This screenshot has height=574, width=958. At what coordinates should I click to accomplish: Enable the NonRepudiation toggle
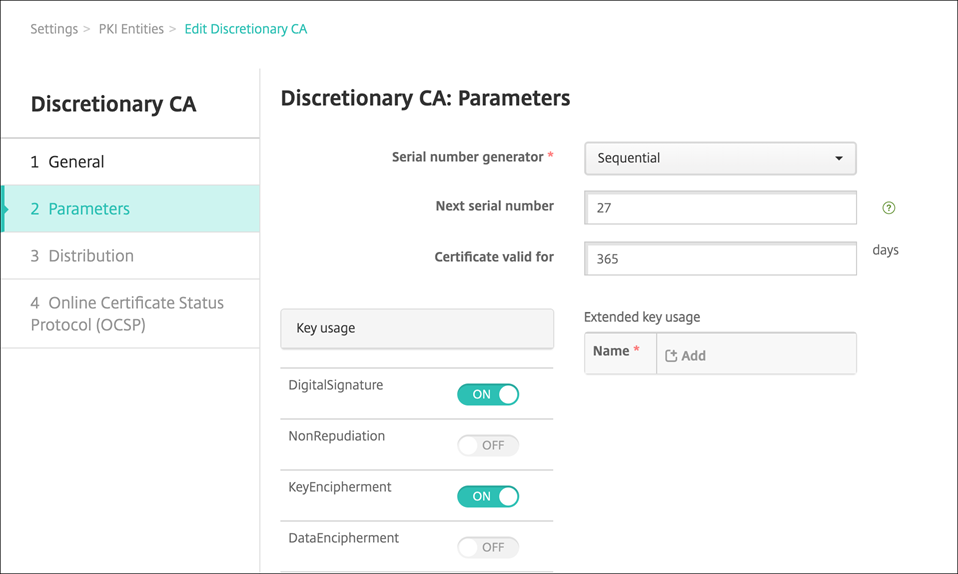[x=488, y=445]
